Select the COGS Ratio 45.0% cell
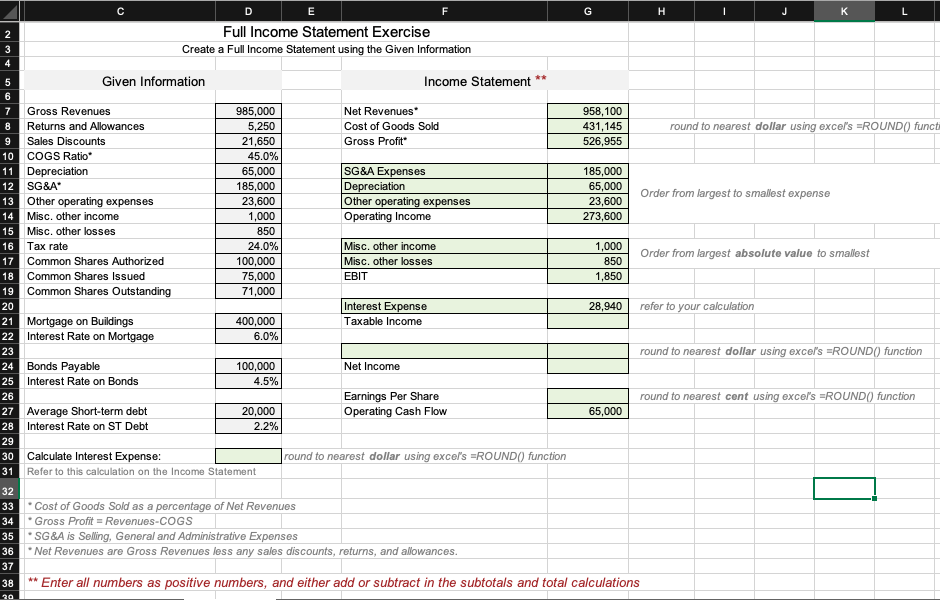 pos(247,156)
